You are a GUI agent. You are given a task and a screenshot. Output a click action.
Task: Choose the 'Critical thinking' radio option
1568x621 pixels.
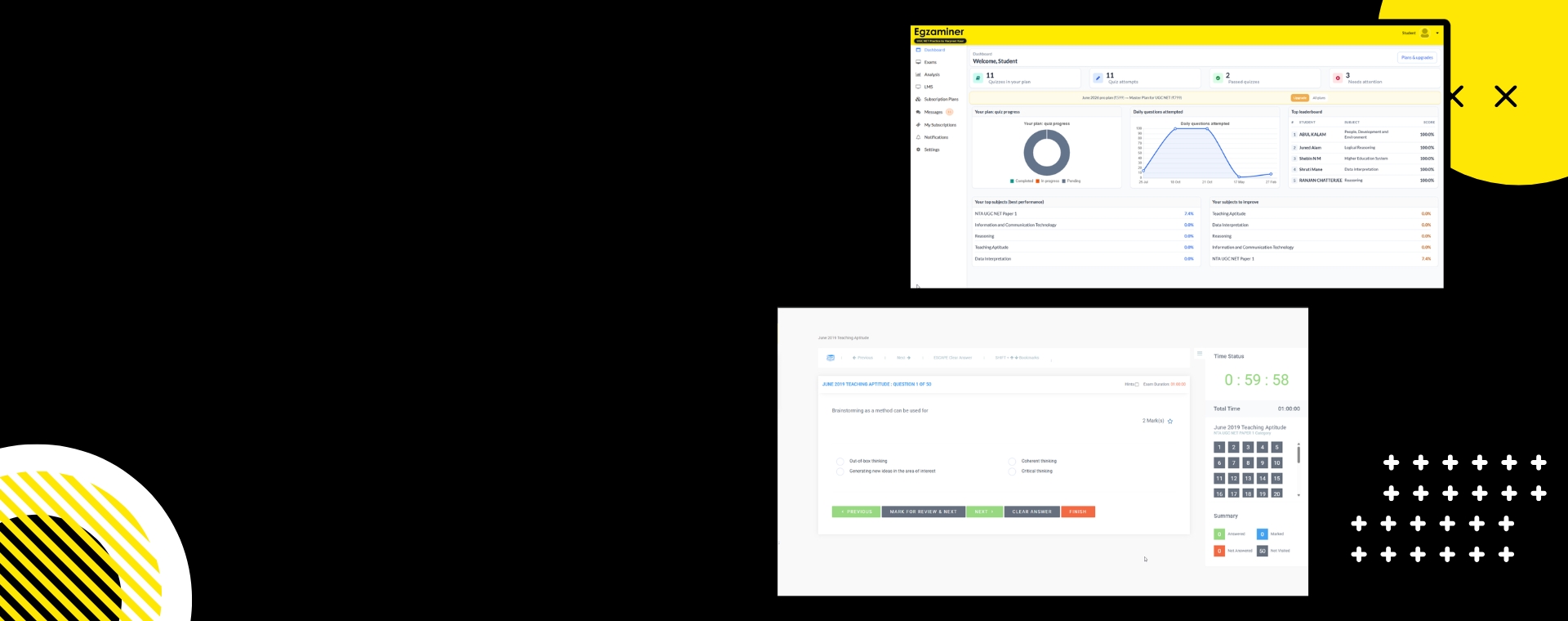(1012, 471)
